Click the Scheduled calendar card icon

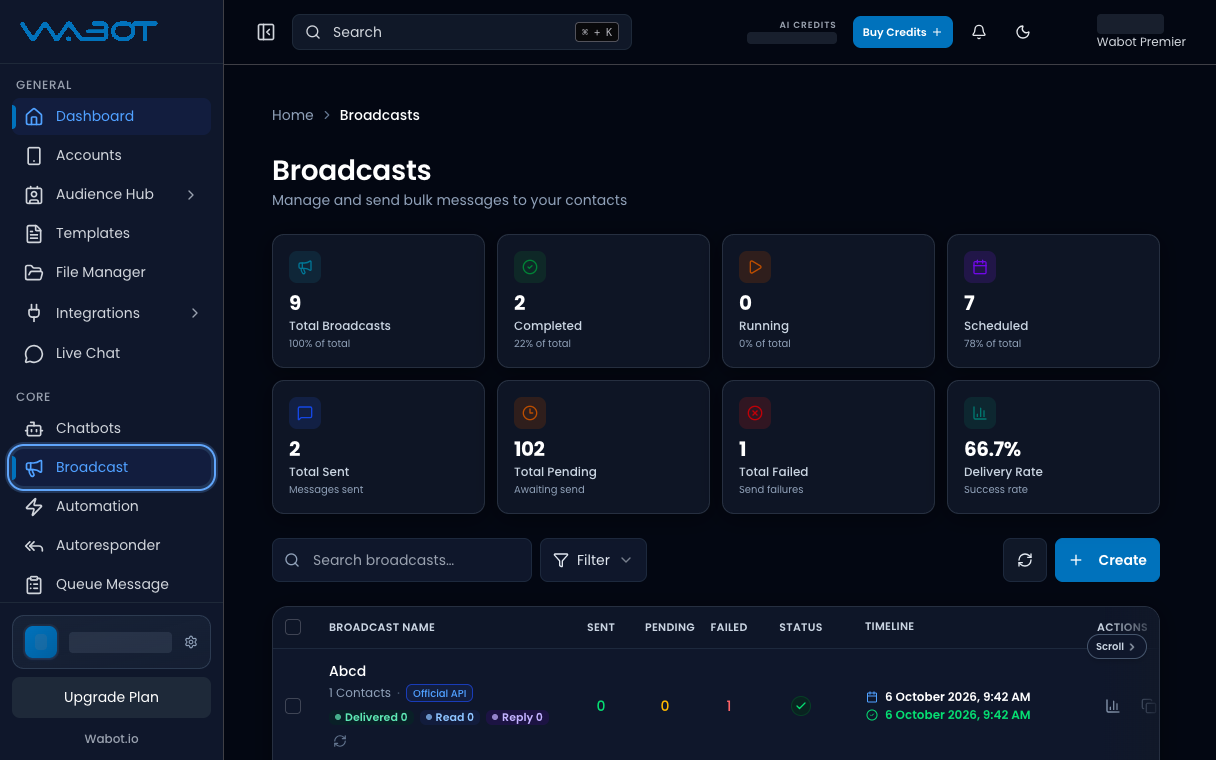pyautogui.click(x=980, y=267)
